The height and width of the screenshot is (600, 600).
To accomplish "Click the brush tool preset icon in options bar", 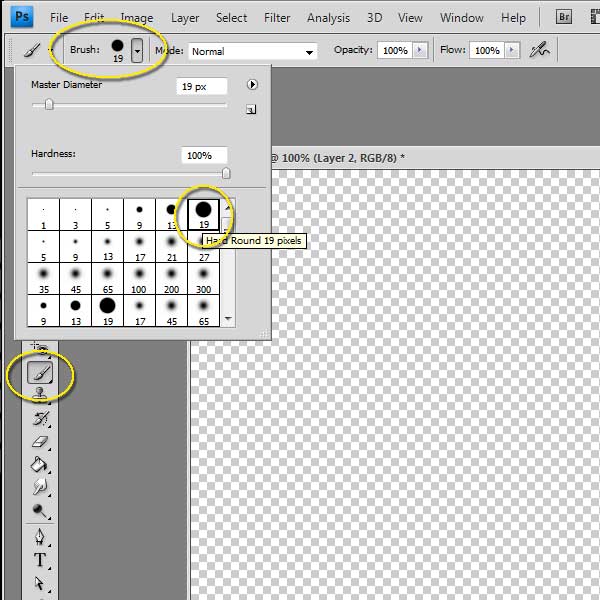I will tap(32, 50).
